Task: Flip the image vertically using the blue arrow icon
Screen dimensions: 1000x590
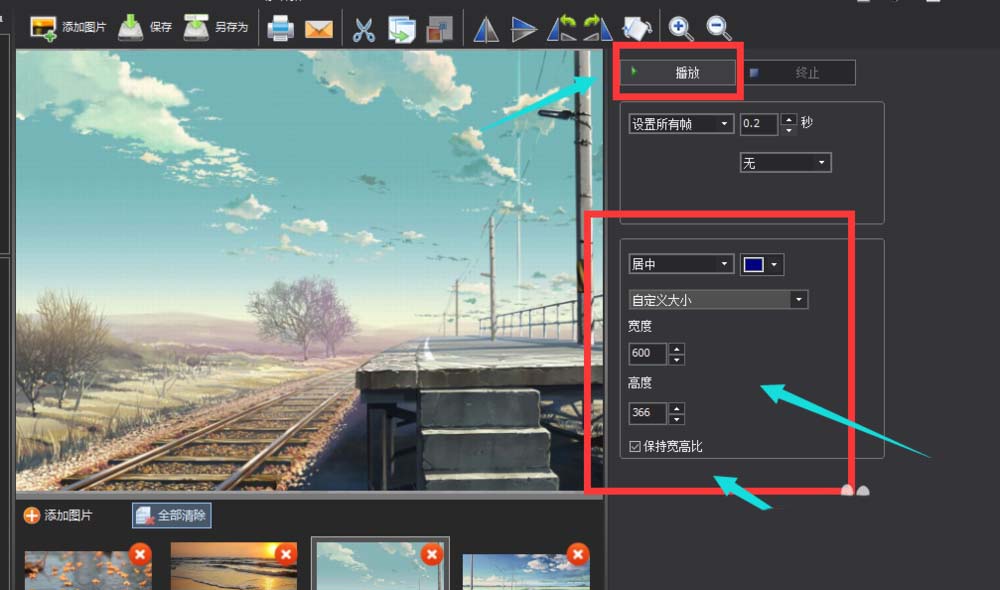Action: pos(524,29)
